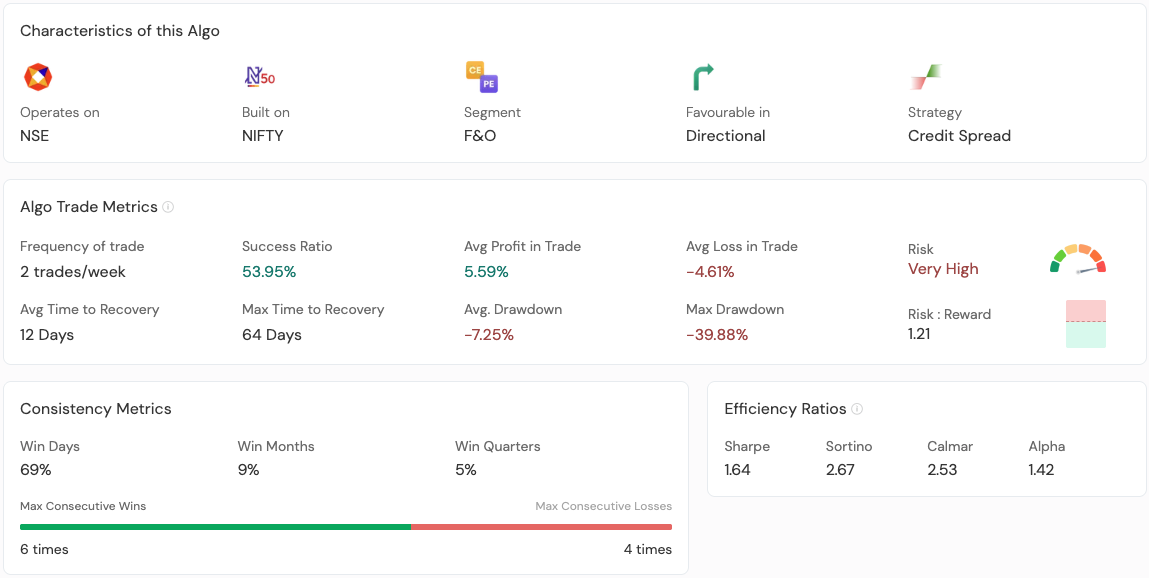Click the Very High risk gauge meter
The image size is (1149, 578).
coord(1077,259)
